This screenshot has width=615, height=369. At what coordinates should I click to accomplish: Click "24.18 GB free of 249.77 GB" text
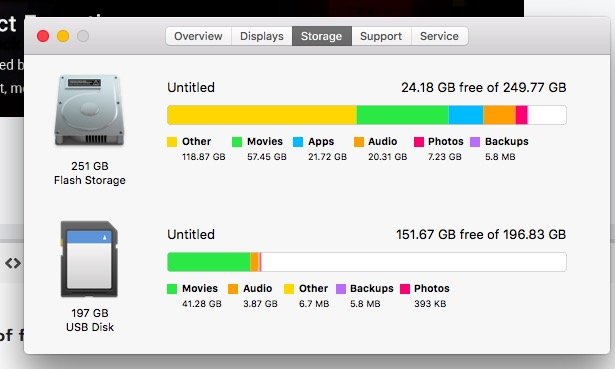point(484,87)
